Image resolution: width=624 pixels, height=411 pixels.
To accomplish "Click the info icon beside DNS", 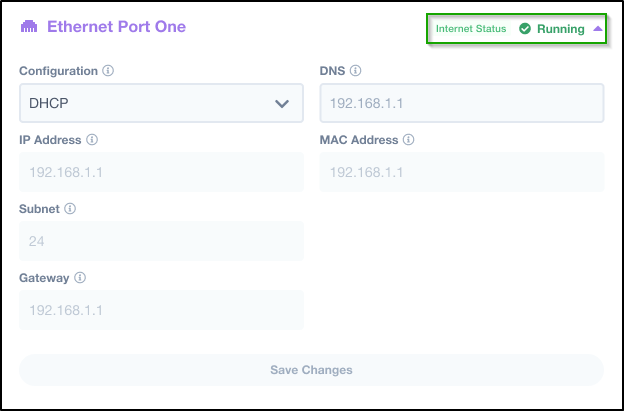I will click(x=355, y=71).
